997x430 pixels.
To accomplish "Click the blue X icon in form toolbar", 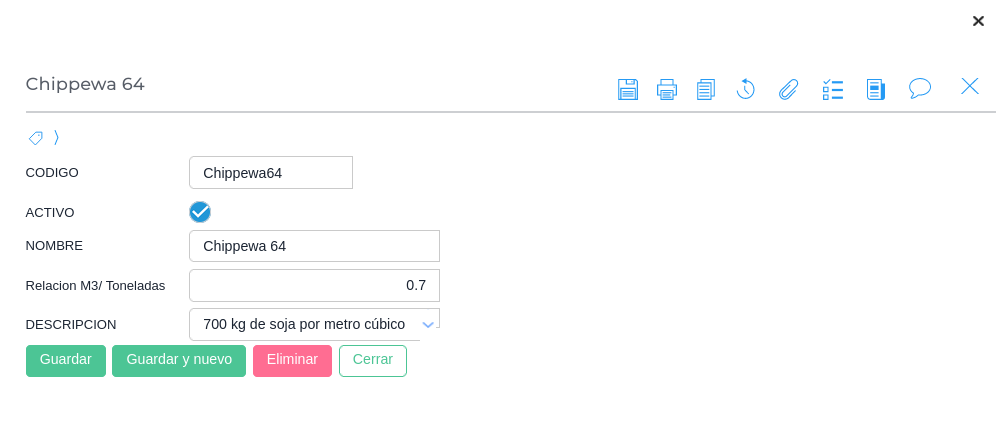I will coord(970,86).
